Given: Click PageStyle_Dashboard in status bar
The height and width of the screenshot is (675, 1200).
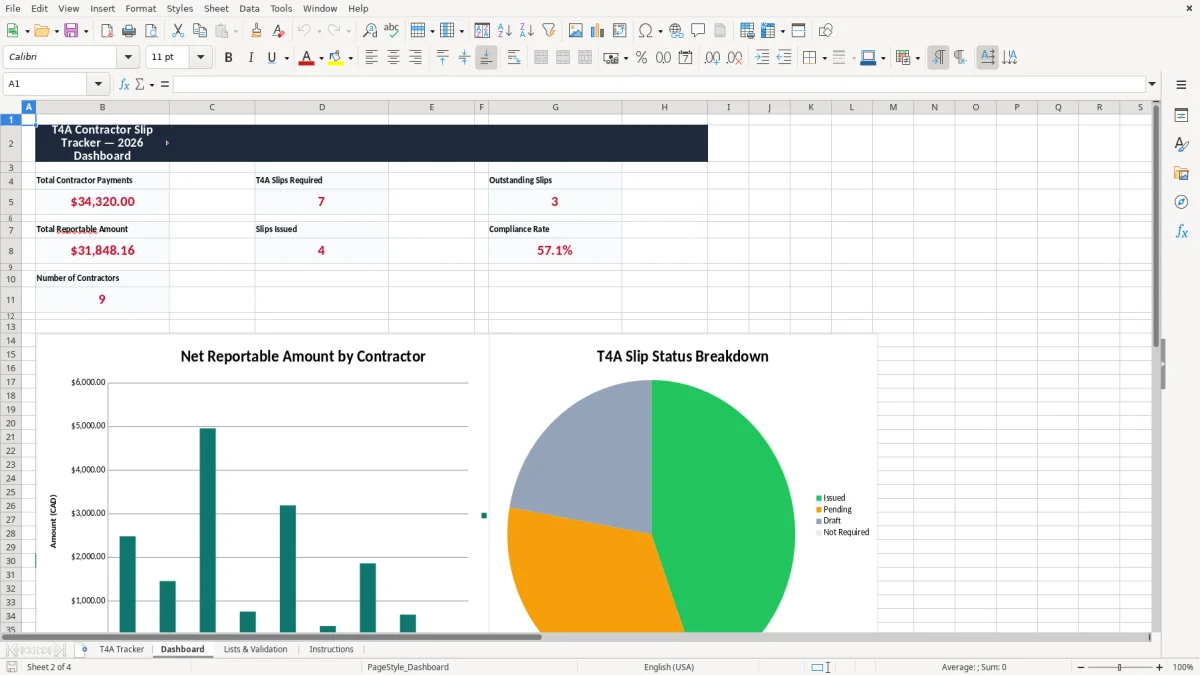Looking at the screenshot, I should click(x=408, y=667).
